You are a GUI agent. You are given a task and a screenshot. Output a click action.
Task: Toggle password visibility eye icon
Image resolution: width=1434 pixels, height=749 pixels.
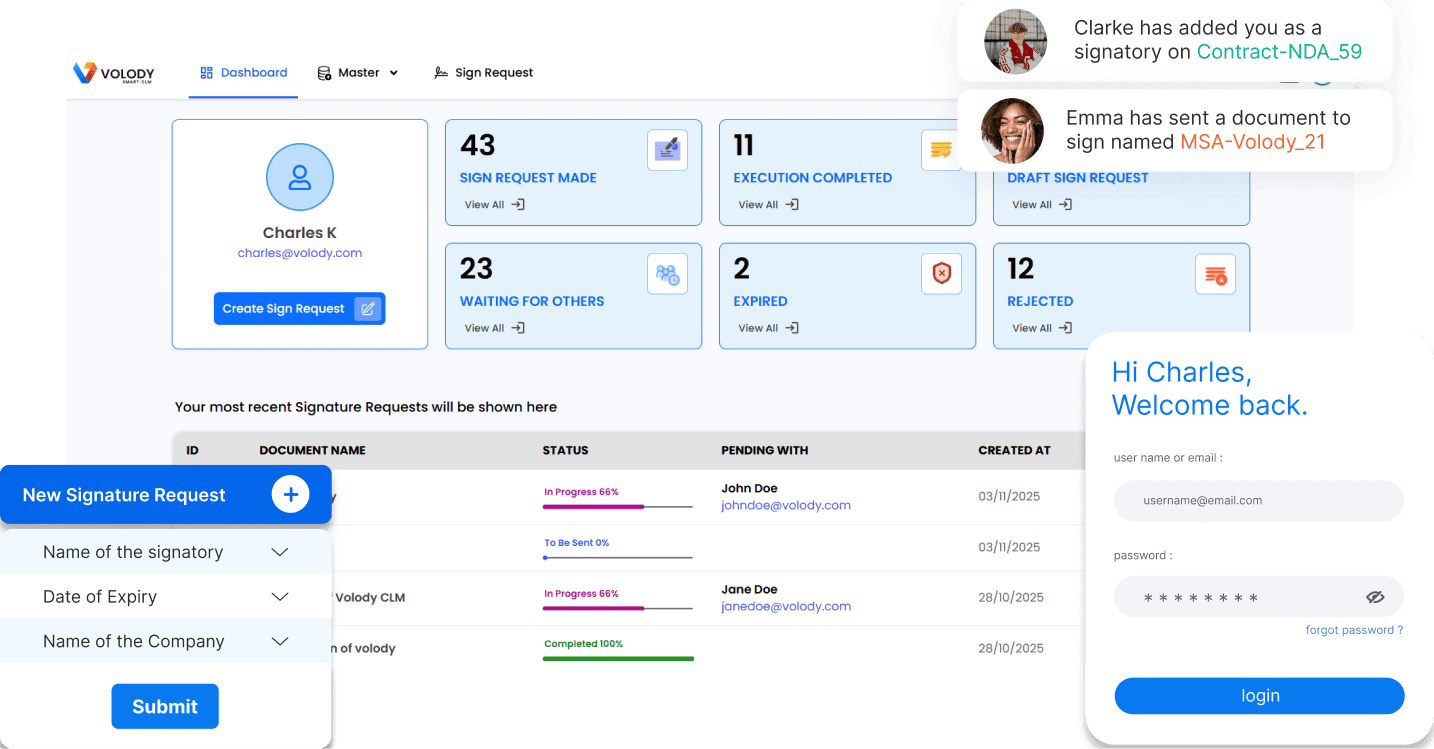pos(1375,597)
